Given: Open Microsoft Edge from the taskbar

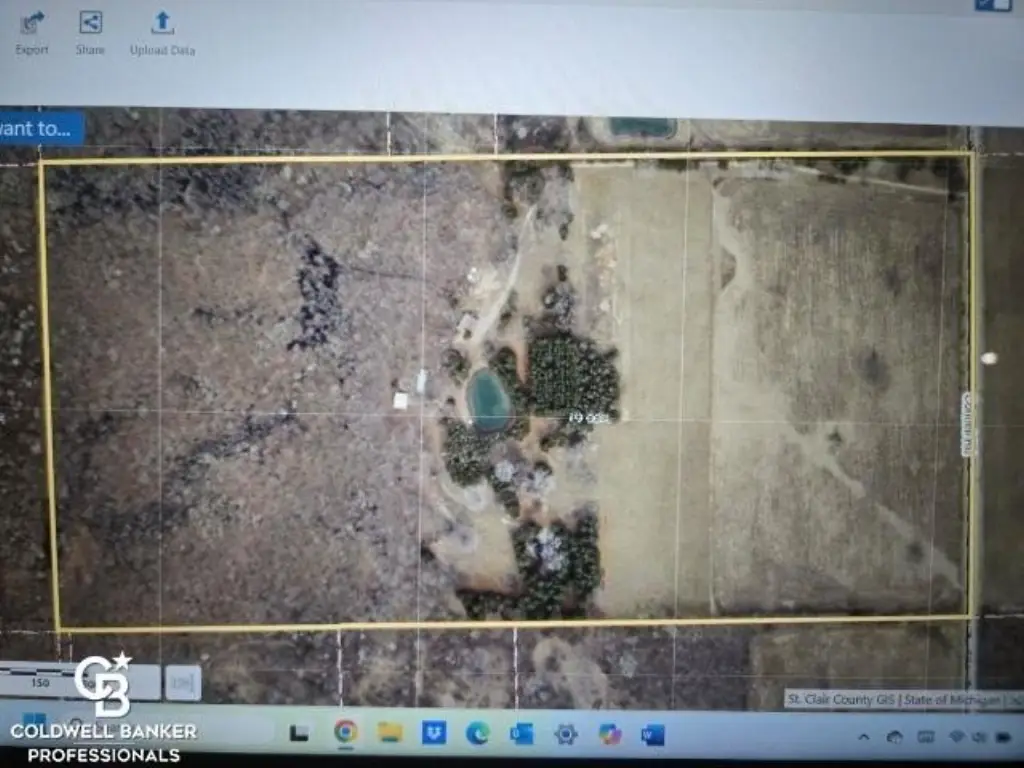Looking at the screenshot, I should click(x=478, y=734).
